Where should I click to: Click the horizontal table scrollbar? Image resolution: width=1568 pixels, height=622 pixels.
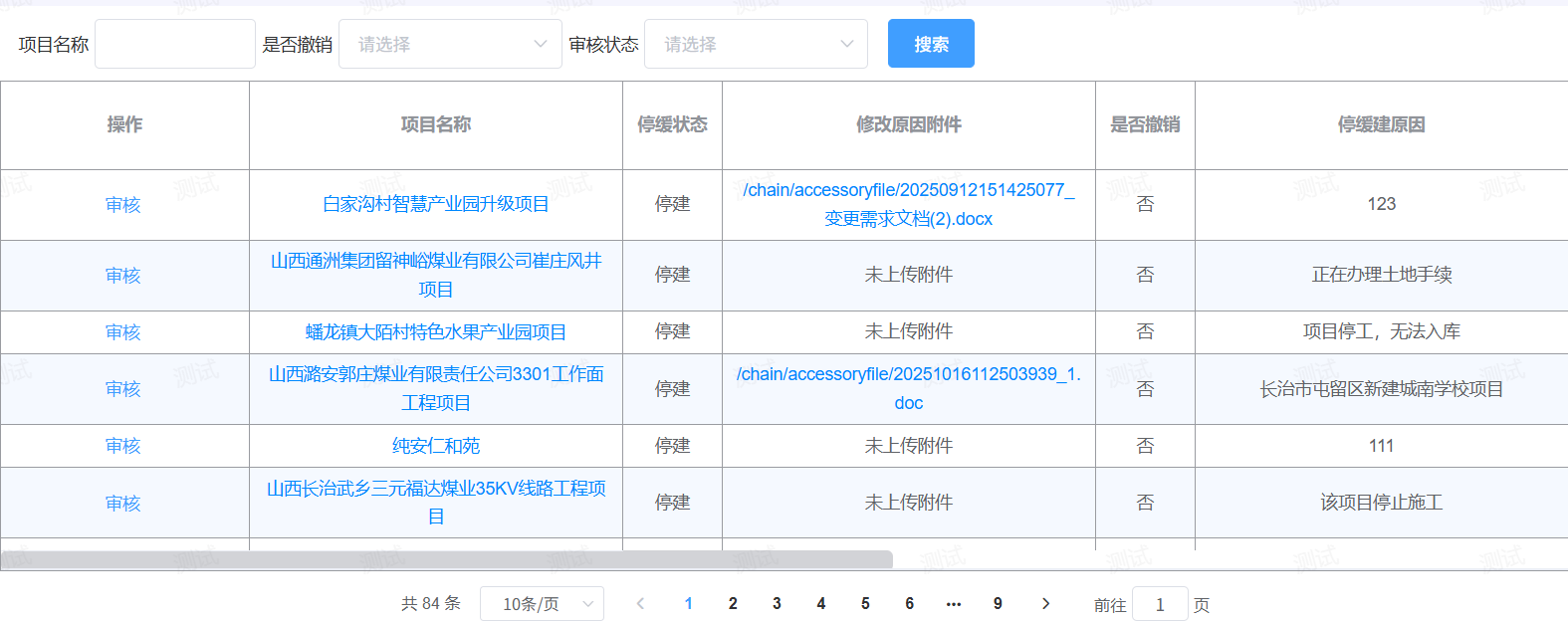click(x=447, y=559)
